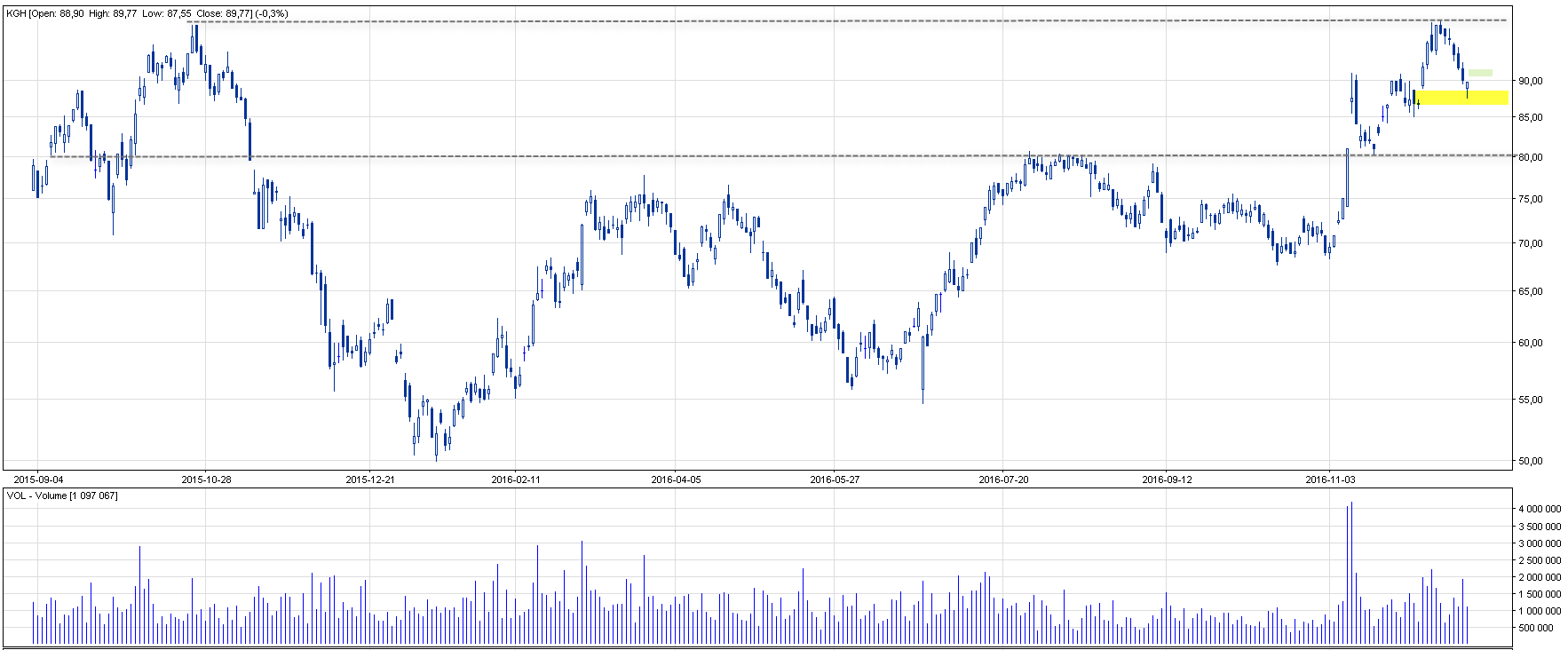Click the 50,00 price axis label

pos(1530,461)
